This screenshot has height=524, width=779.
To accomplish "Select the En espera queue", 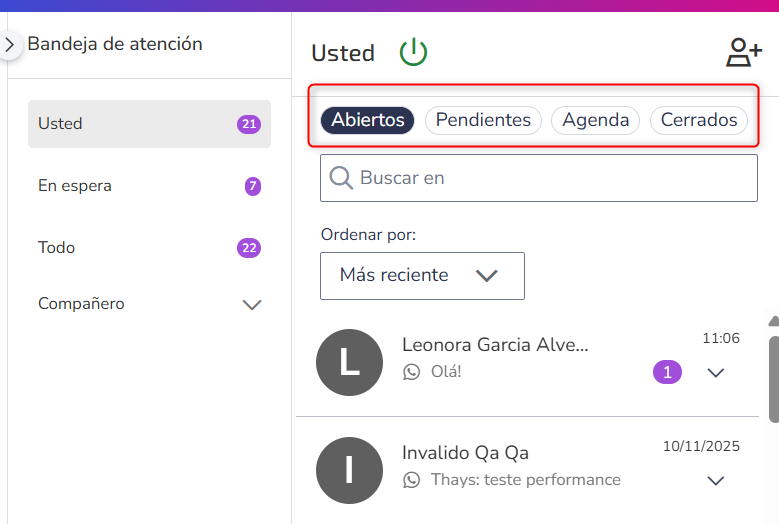I will tap(149, 186).
